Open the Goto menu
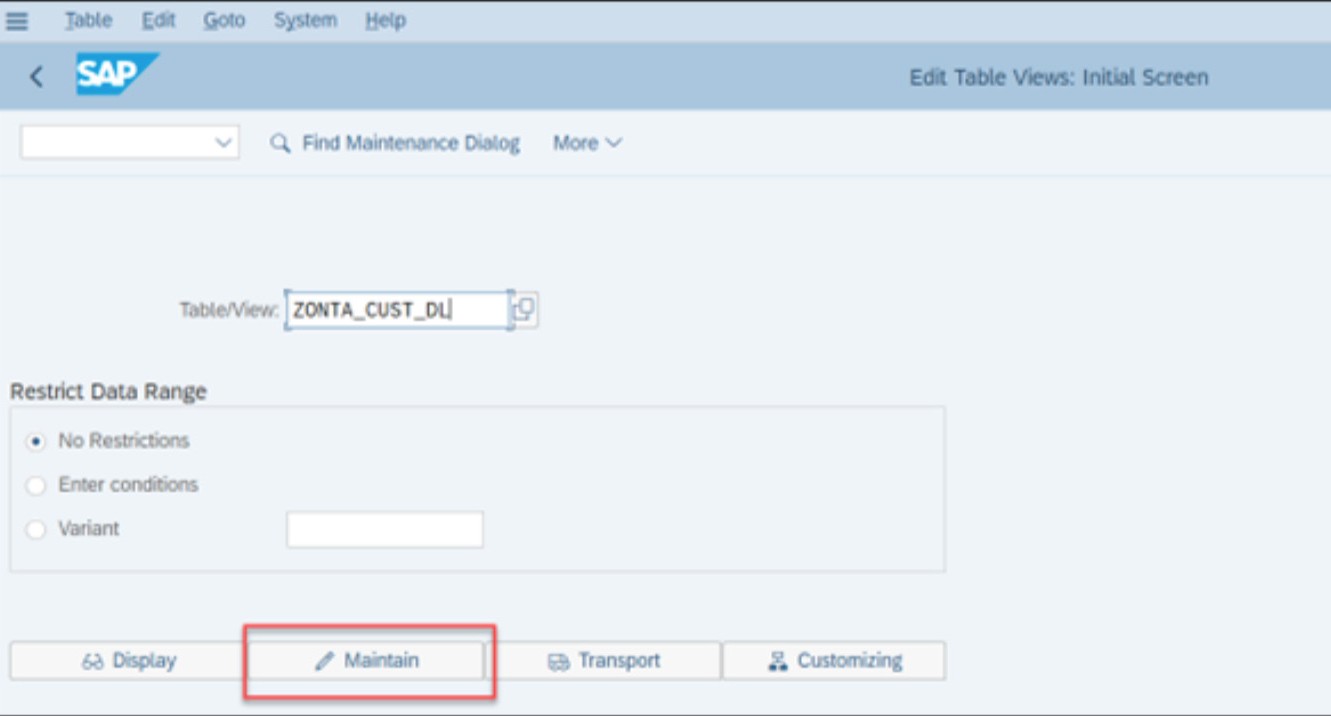This screenshot has height=716, width=1331. [x=224, y=20]
